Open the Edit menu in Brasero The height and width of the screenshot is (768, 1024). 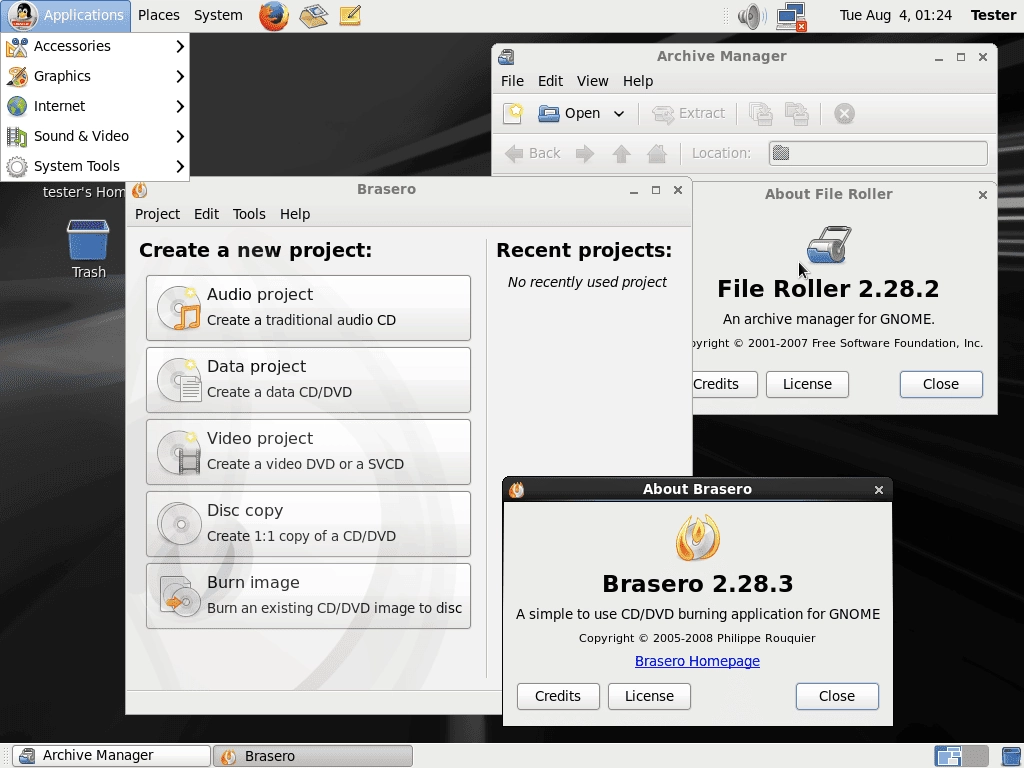[206, 214]
